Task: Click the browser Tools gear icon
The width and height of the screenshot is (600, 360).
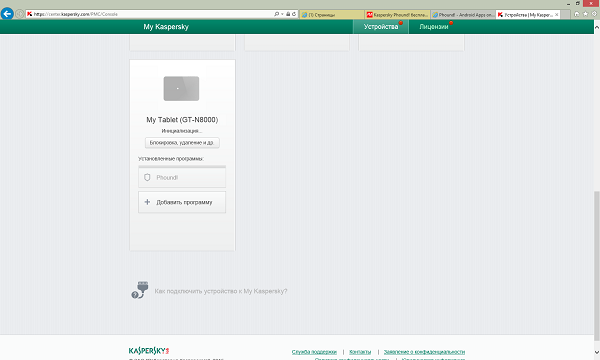Action: tap(594, 14)
